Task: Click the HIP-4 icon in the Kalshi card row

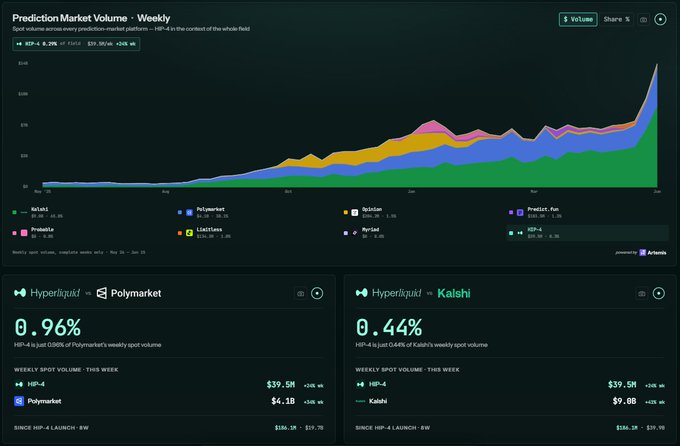Action: click(x=360, y=384)
